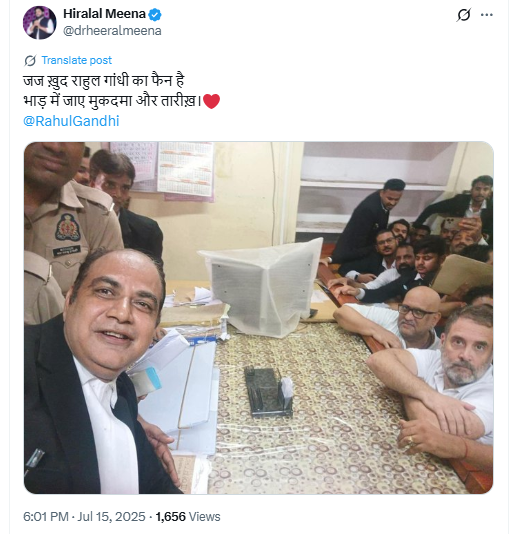
Task: Open the Grok explain-post icon at top right
Action: click(x=464, y=15)
